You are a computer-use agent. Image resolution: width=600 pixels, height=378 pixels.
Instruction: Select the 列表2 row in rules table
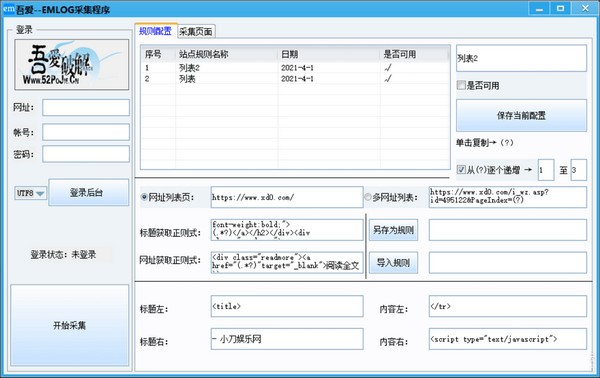pyautogui.click(x=295, y=68)
